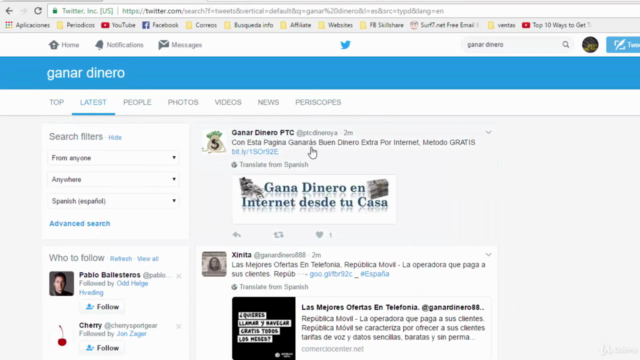Open the From anyone dropdown
Image resolution: width=640 pixels, height=360 pixels.
(113, 158)
